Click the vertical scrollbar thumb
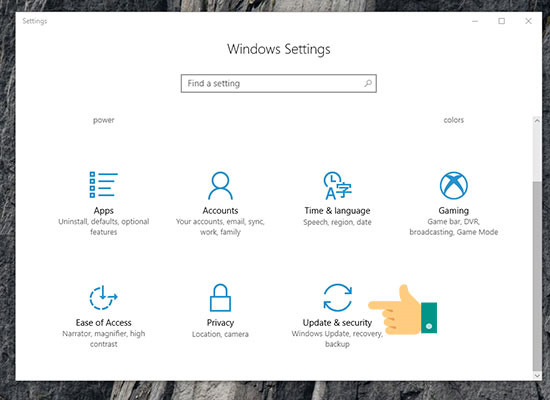 coord(537,276)
